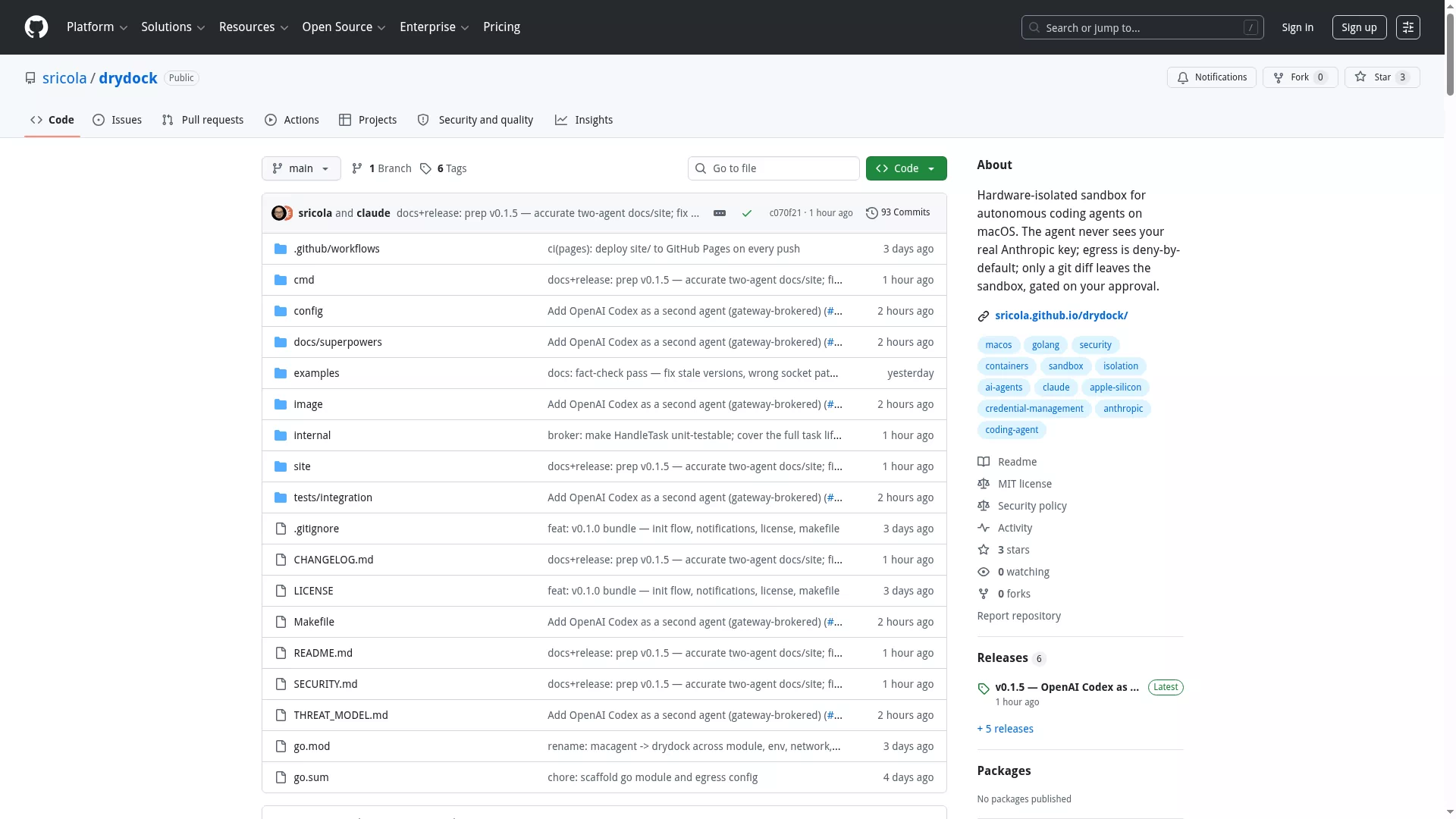The width and height of the screenshot is (1456, 819).
Task: Click the release tag icon near v0.1.5
Action: tap(984, 689)
